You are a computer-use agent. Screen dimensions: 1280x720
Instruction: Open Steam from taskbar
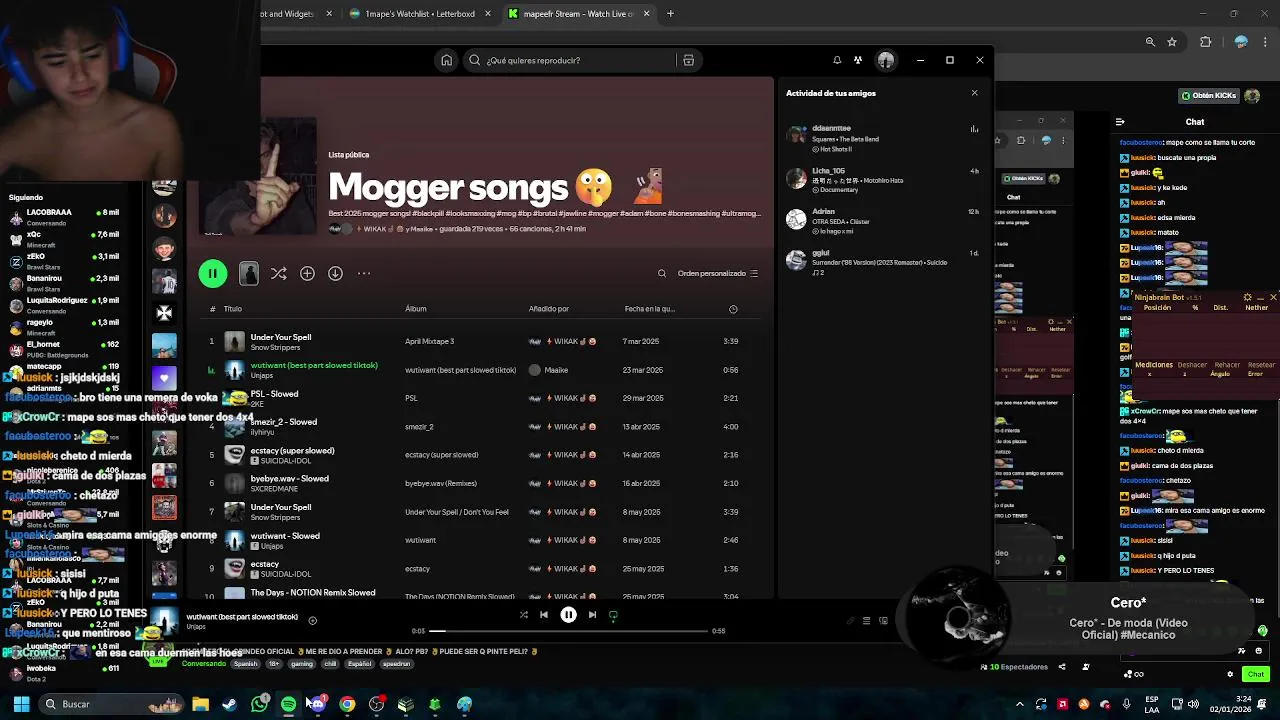pos(230,704)
